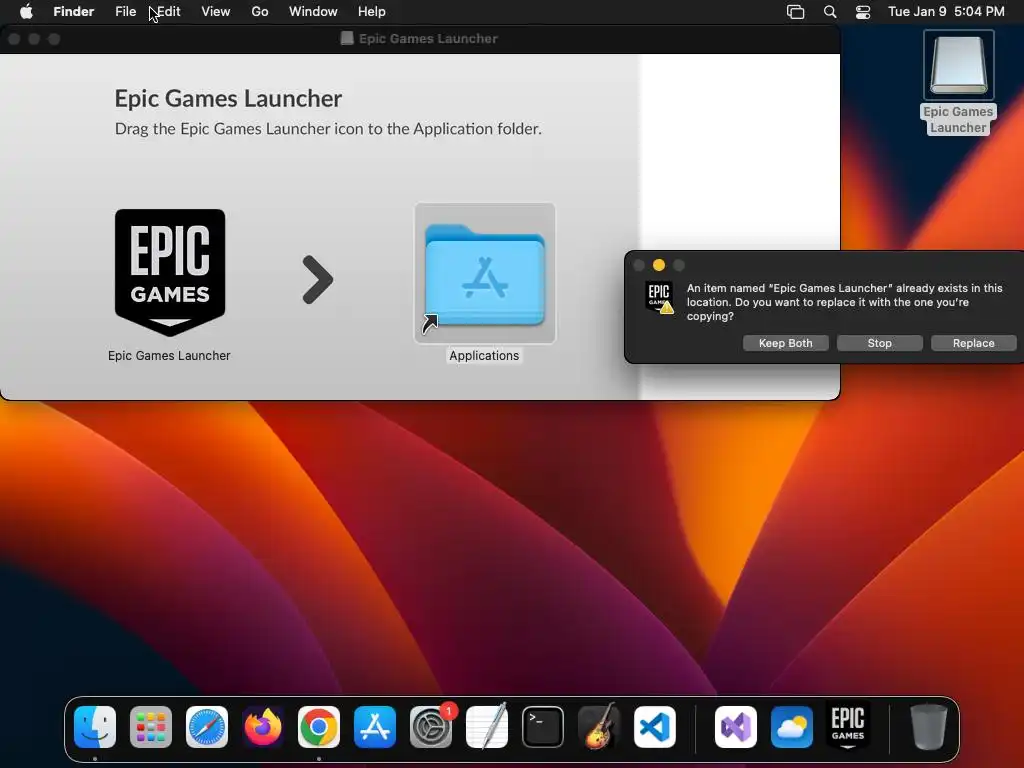Open the Help menu
1024x768 pixels.
372,12
